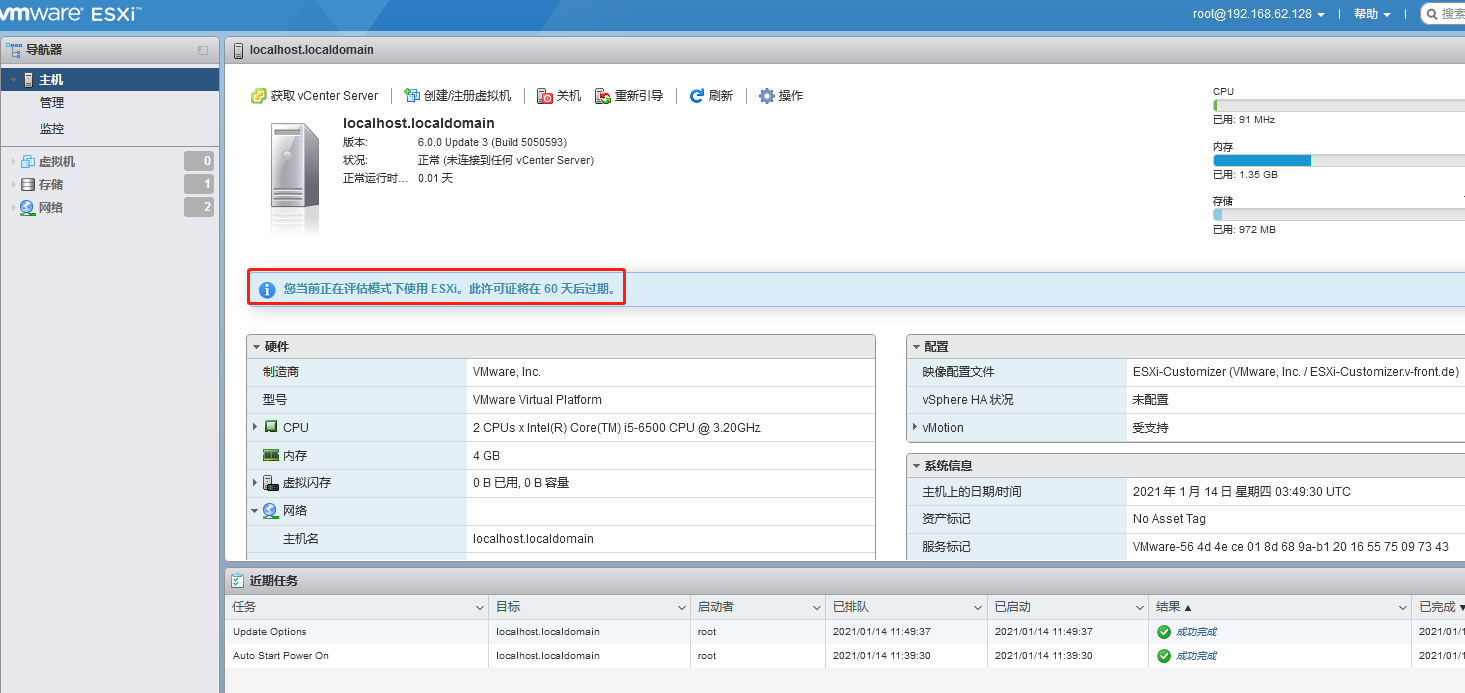
Task: Click the green success icon for Update Options
Action: (1164, 632)
